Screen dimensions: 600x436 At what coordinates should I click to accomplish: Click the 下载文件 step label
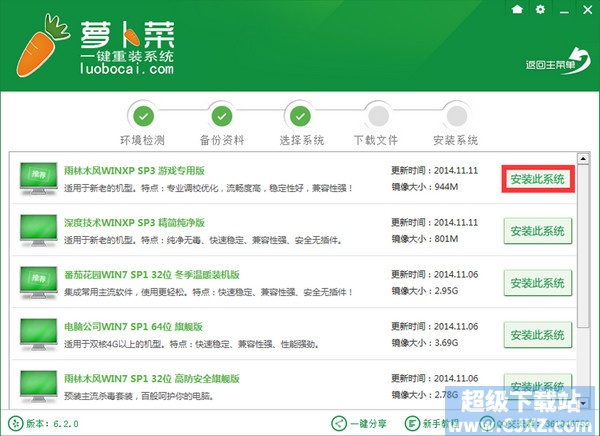click(x=375, y=140)
